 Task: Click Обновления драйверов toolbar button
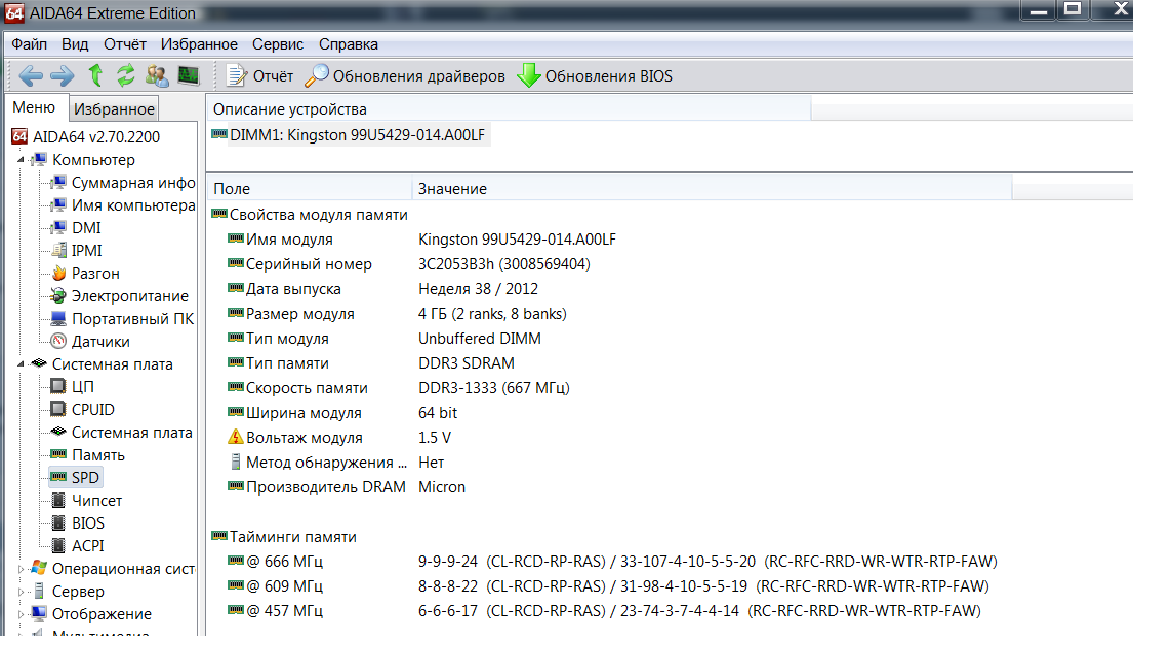(x=405, y=76)
